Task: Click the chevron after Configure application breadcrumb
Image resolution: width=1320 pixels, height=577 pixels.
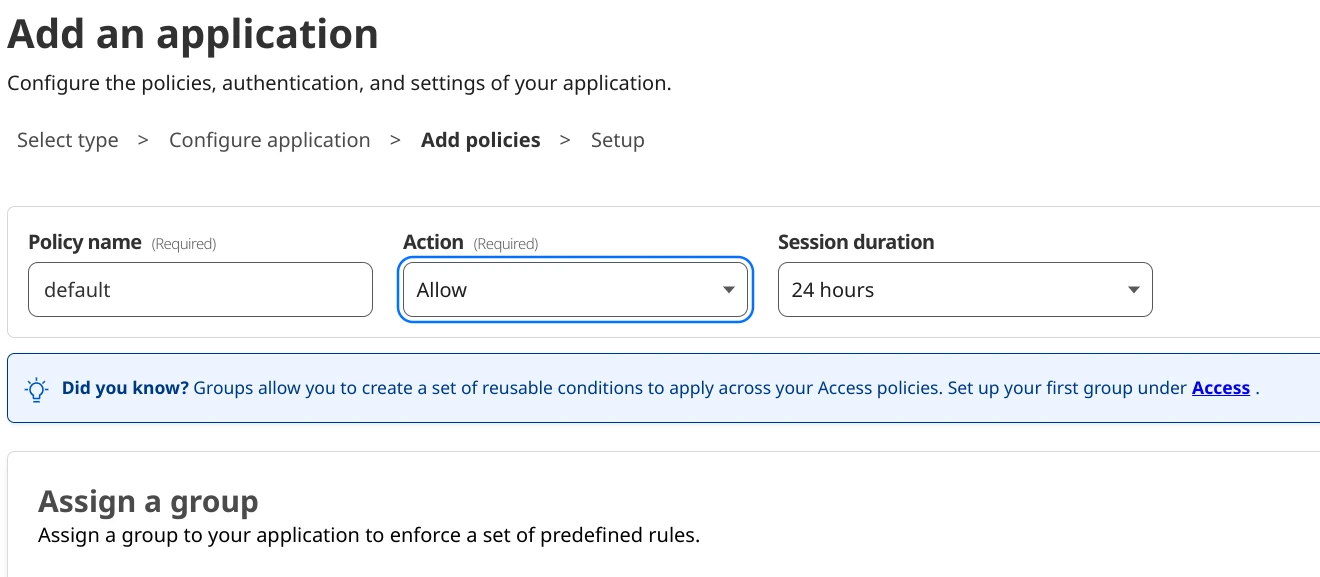Action: (396, 140)
